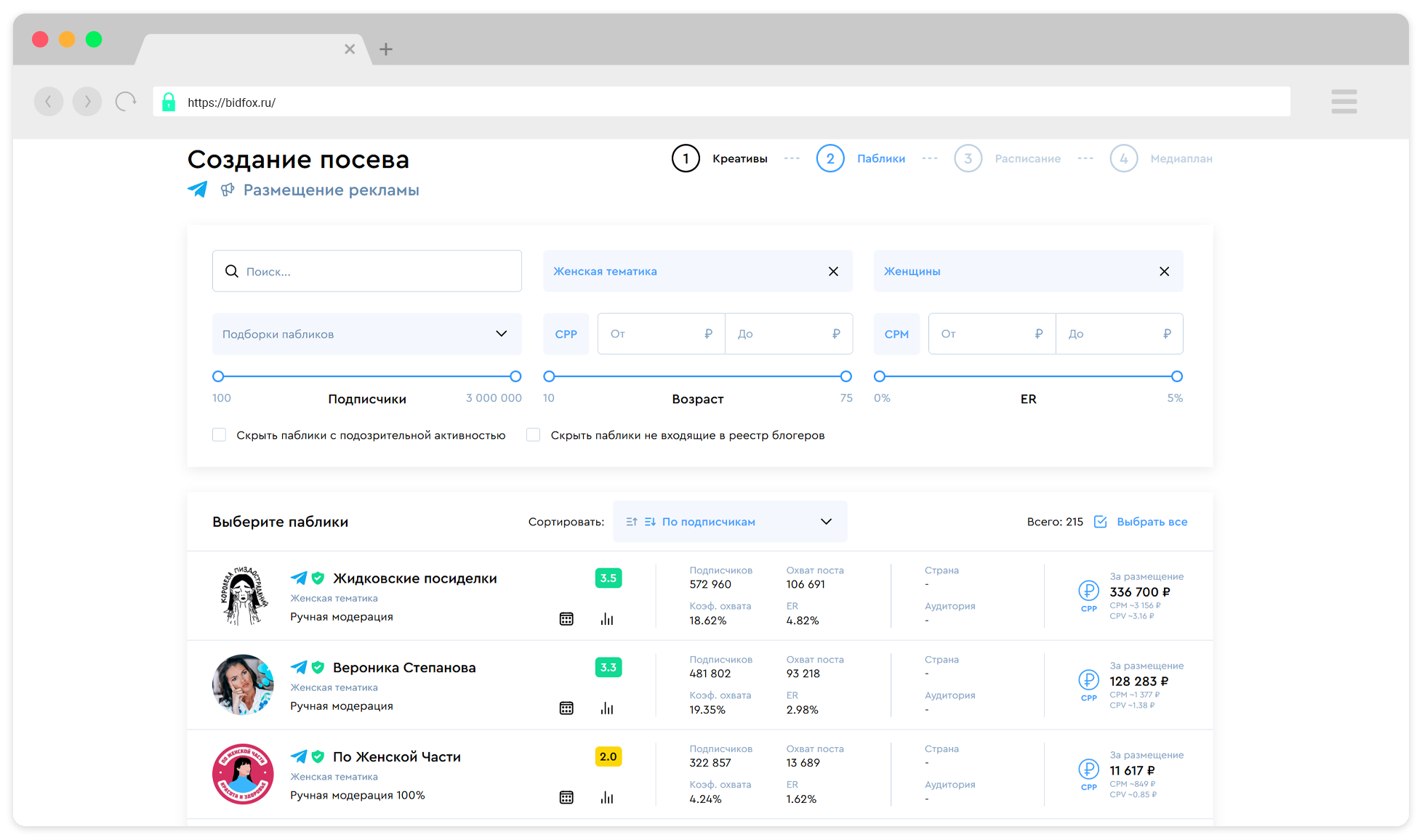Click the Размещение рекламы link
Screen dimensions: 1422x840
[x=331, y=190]
